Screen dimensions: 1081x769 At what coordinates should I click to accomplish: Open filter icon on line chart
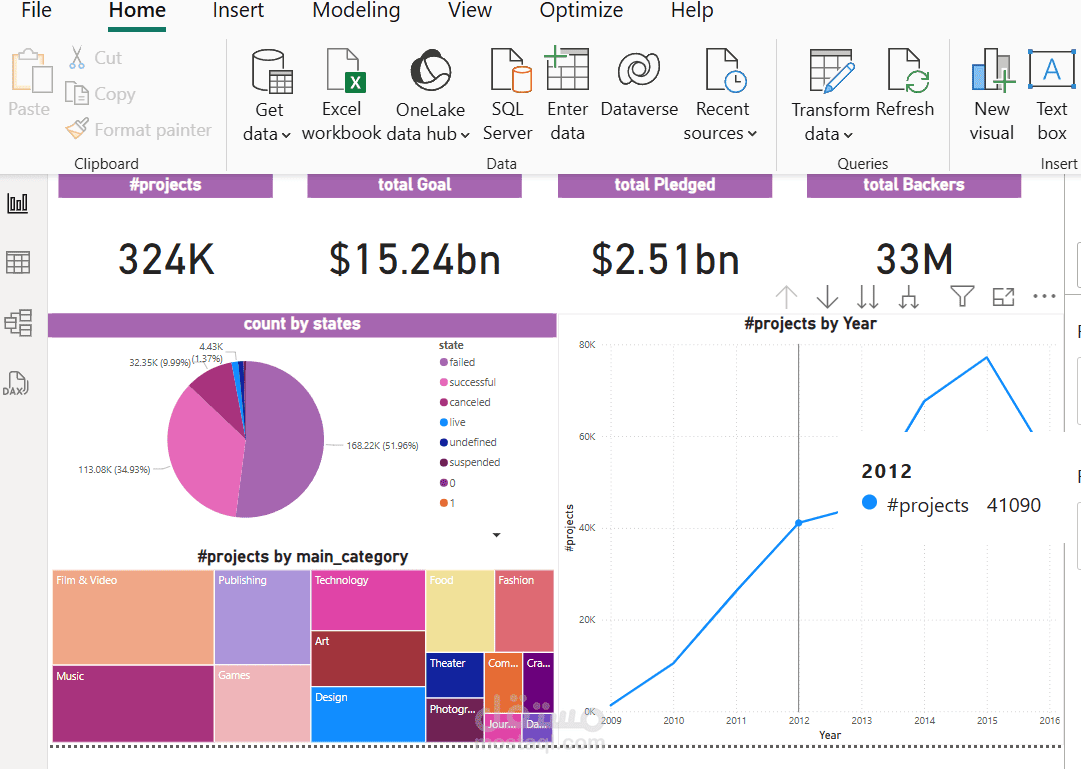962,297
